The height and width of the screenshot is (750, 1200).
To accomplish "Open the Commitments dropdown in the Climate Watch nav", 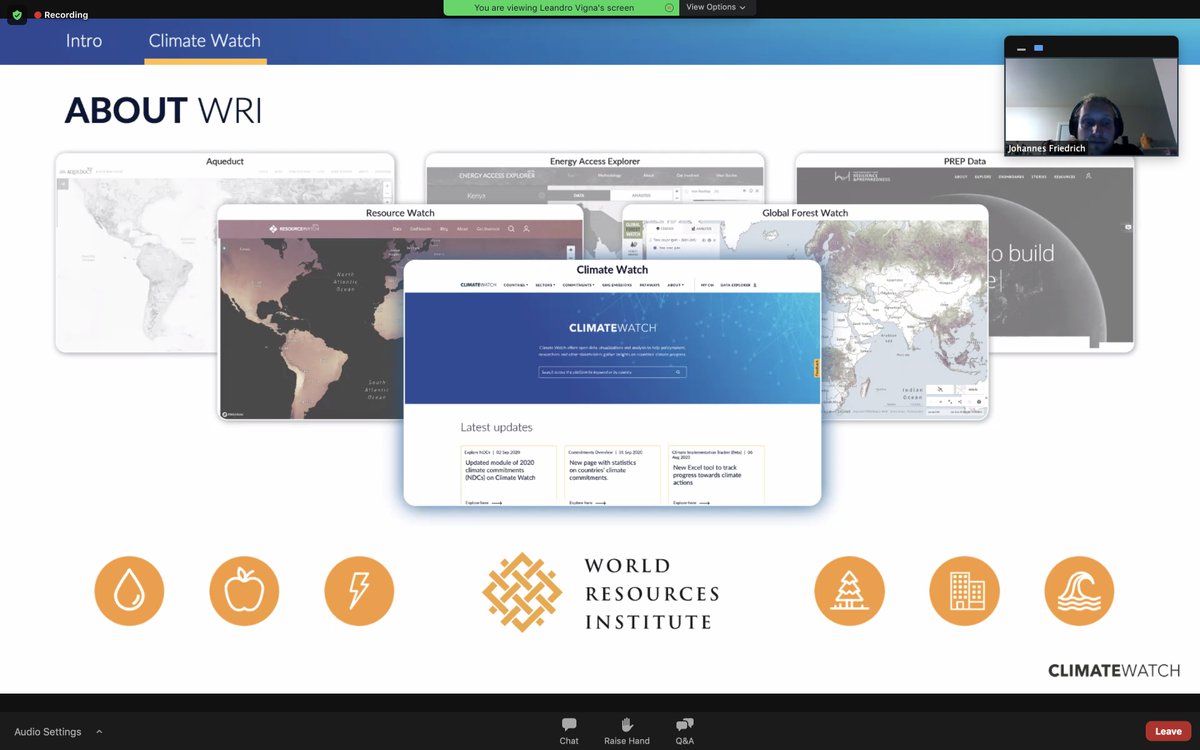I will (578, 285).
